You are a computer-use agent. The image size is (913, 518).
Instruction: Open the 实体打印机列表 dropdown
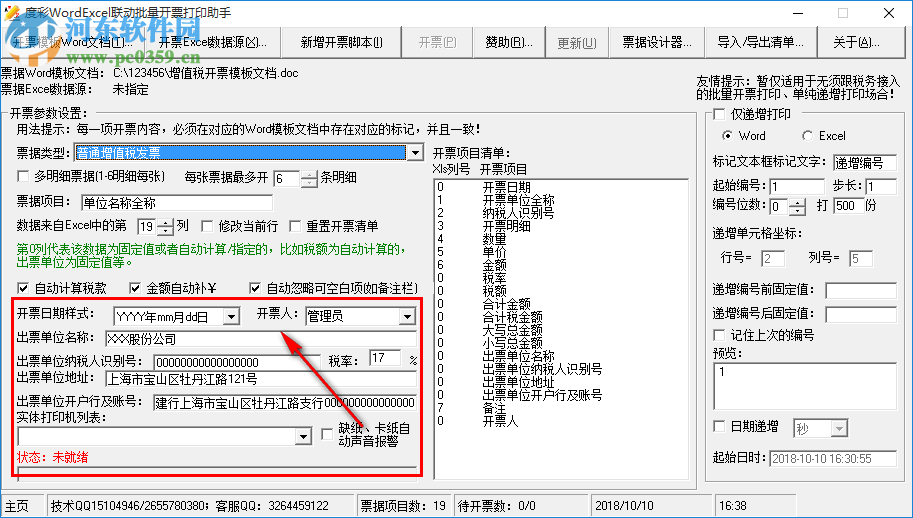(x=303, y=437)
